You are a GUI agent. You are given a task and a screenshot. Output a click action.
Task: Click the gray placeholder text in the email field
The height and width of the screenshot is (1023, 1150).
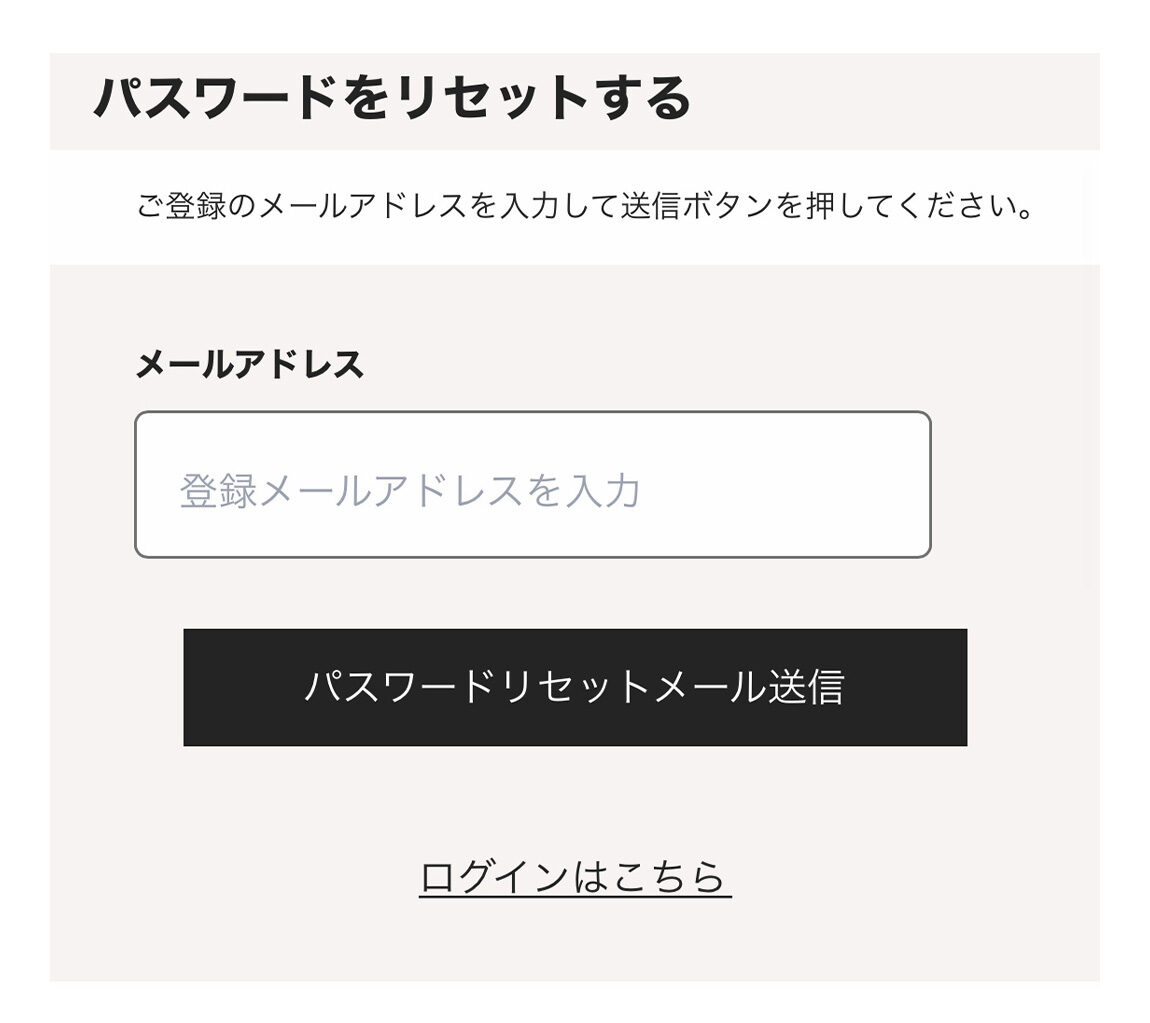click(411, 491)
